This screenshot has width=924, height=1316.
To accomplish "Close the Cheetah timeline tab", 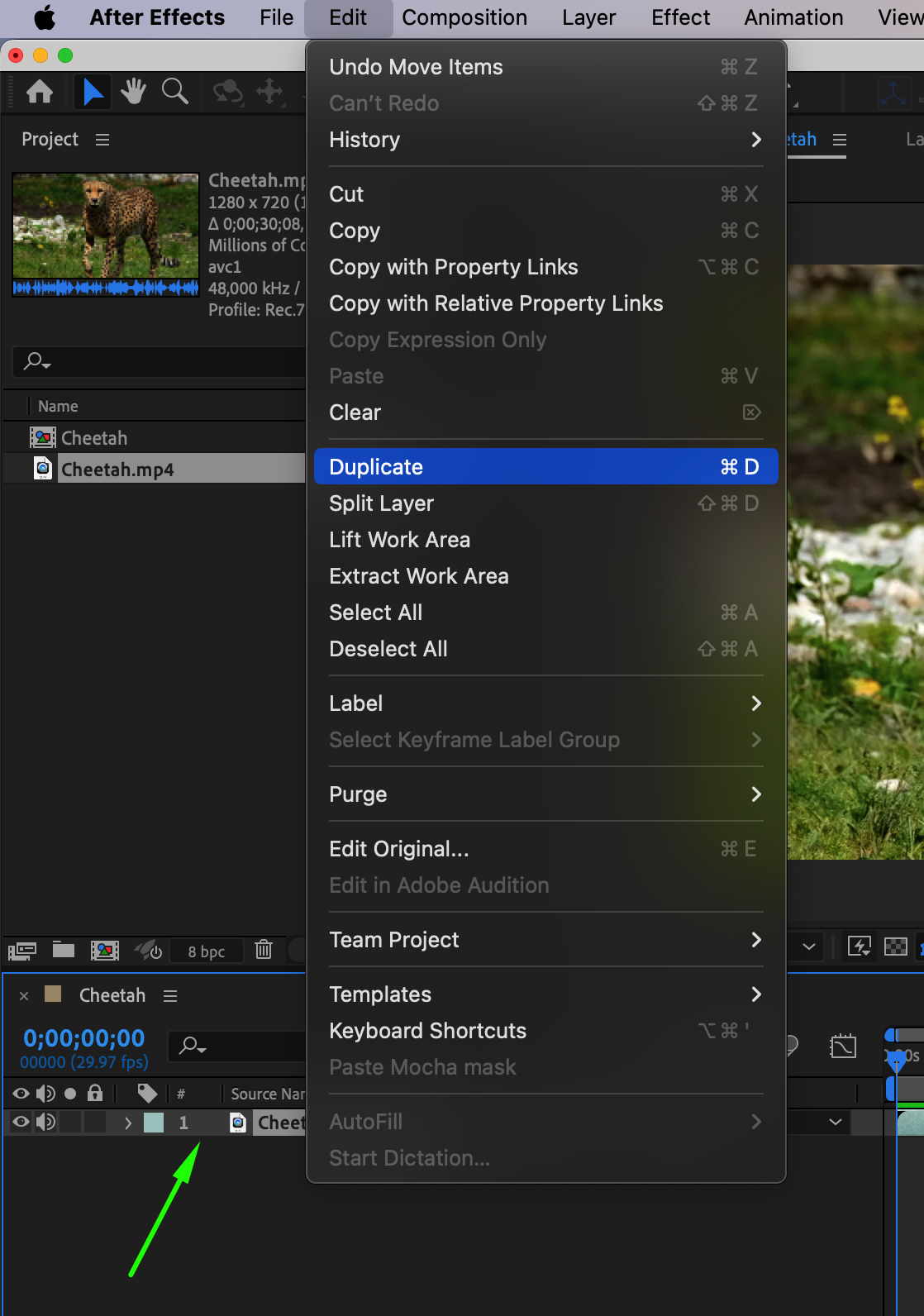I will (24, 996).
